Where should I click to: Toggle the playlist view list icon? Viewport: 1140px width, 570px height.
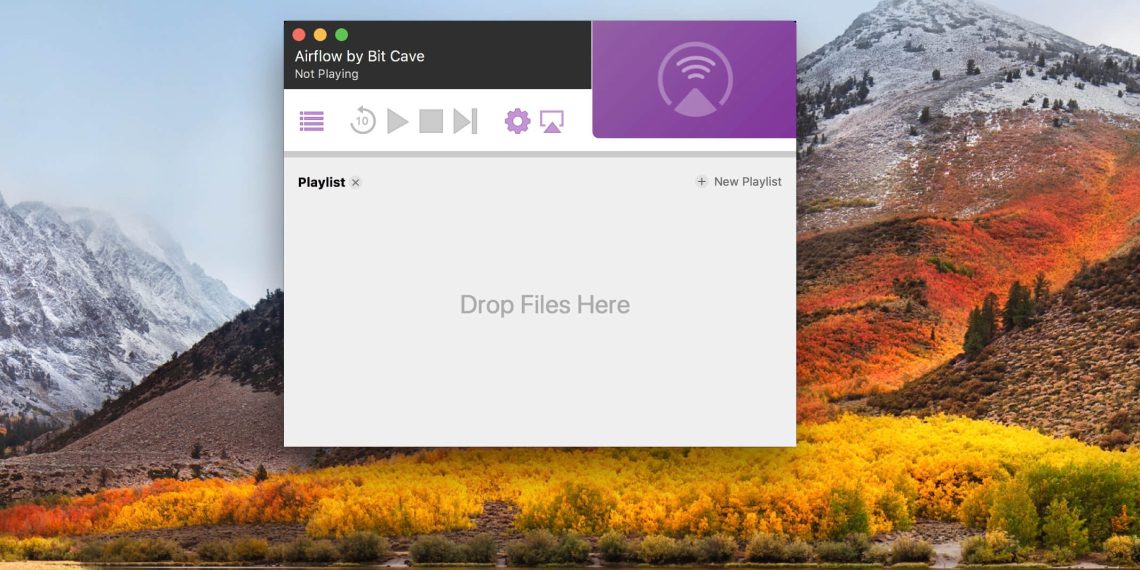tap(312, 122)
